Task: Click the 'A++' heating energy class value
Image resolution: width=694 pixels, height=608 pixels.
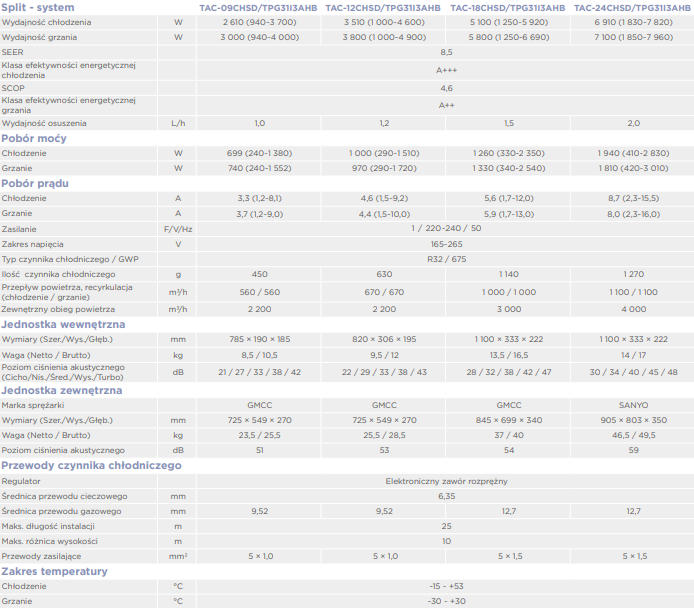Action: [x=446, y=105]
